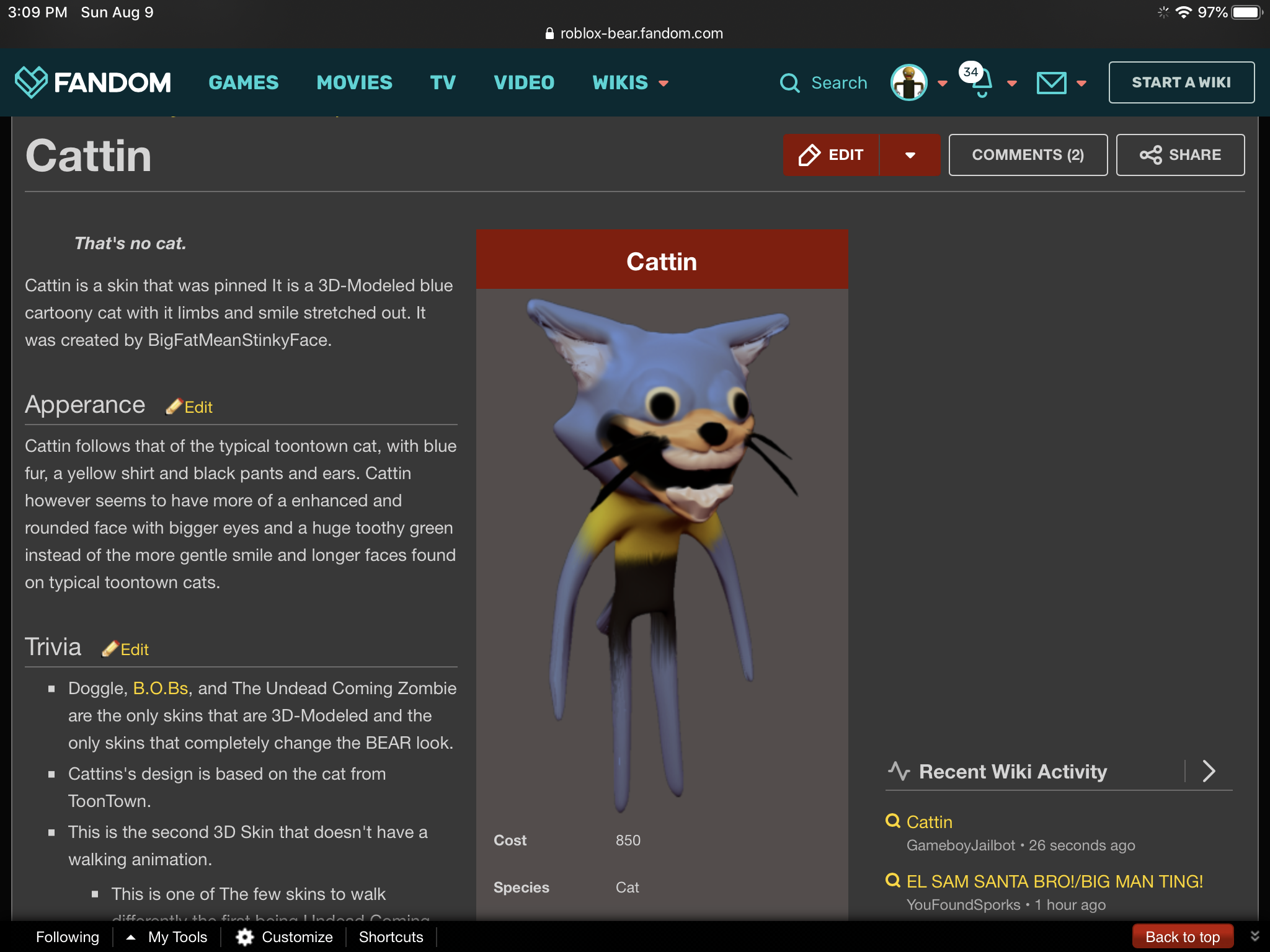The width and height of the screenshot is (1270, 952).
Task: Open the user avatar profile
Action: [908, 82]
